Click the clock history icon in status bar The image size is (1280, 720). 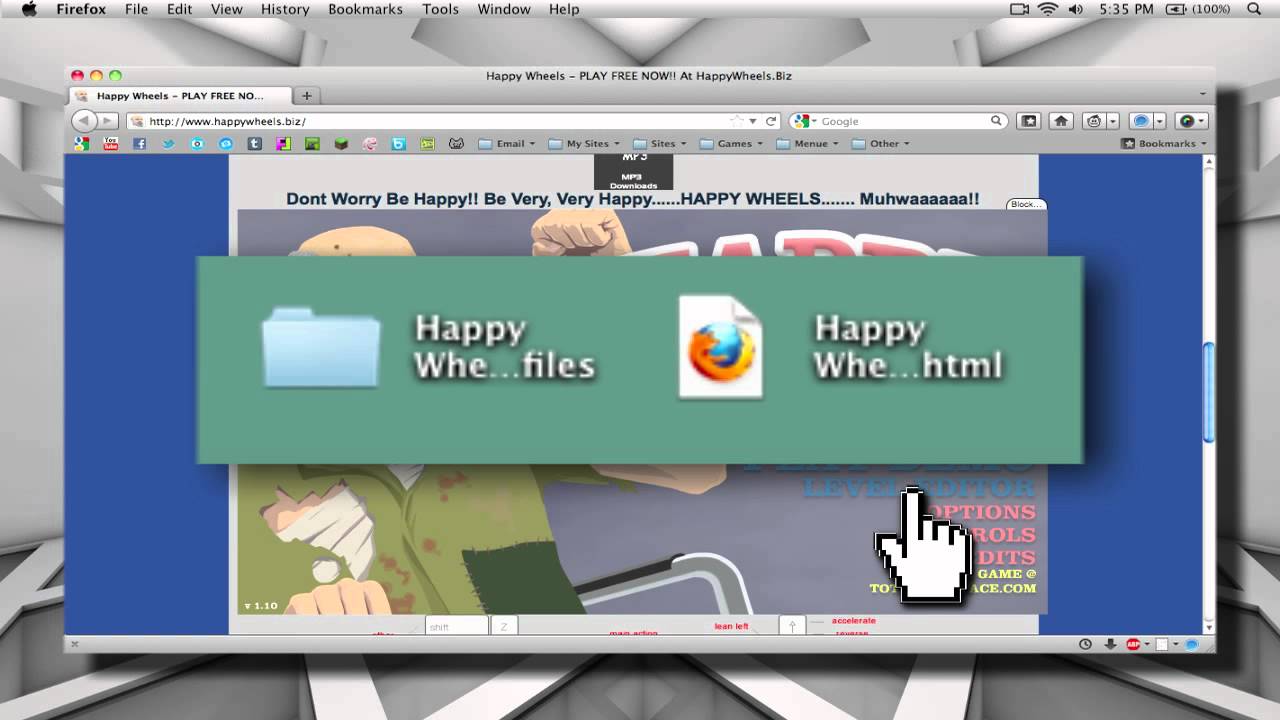pyautogui.click(x=1085, y=644)
